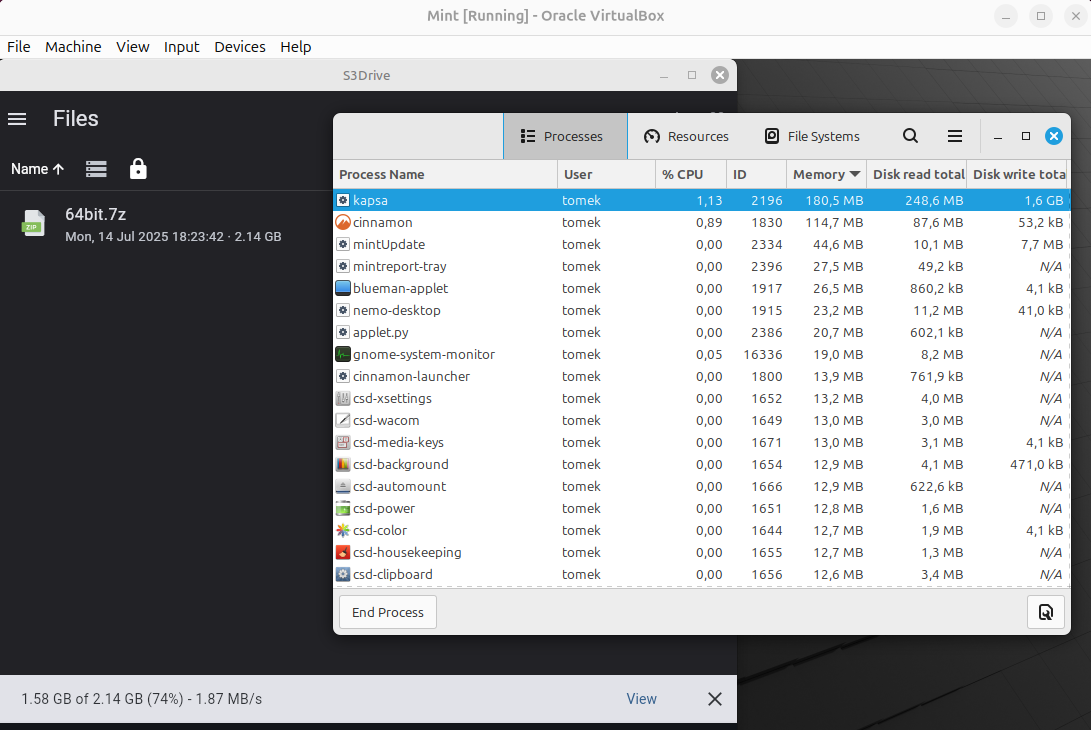Sort by the ID column header
The width and height of the screenshot is (1091, 730).
coord(756,175)
